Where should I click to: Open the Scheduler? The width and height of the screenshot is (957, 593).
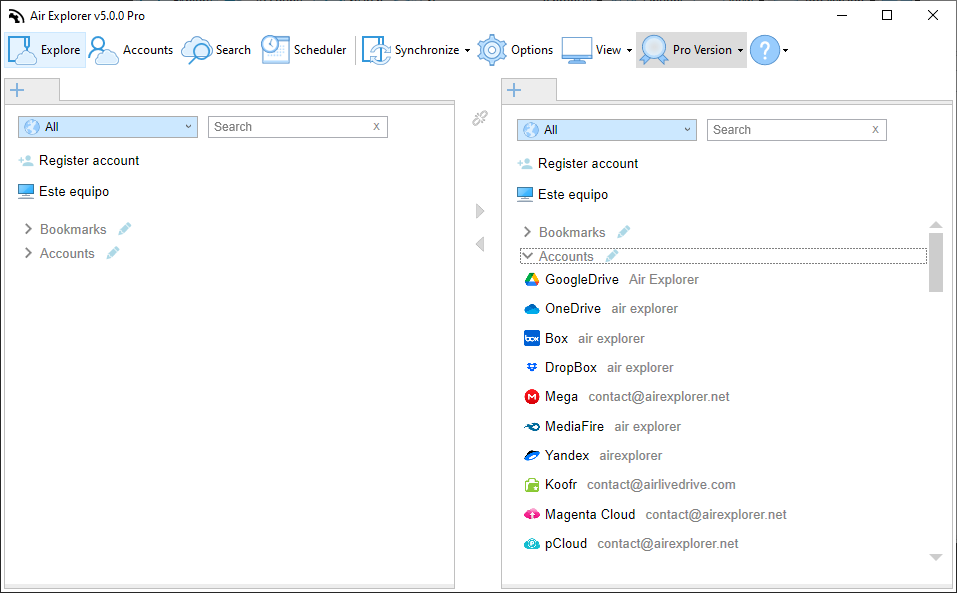point(303,50)
